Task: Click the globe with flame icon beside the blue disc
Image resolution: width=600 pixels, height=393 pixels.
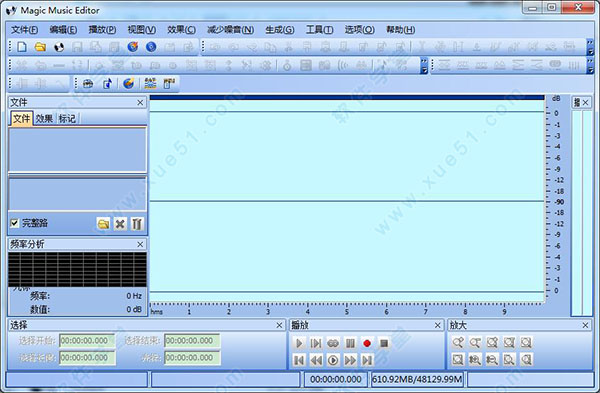Action: pyautogui.click(x=133, y=47)
